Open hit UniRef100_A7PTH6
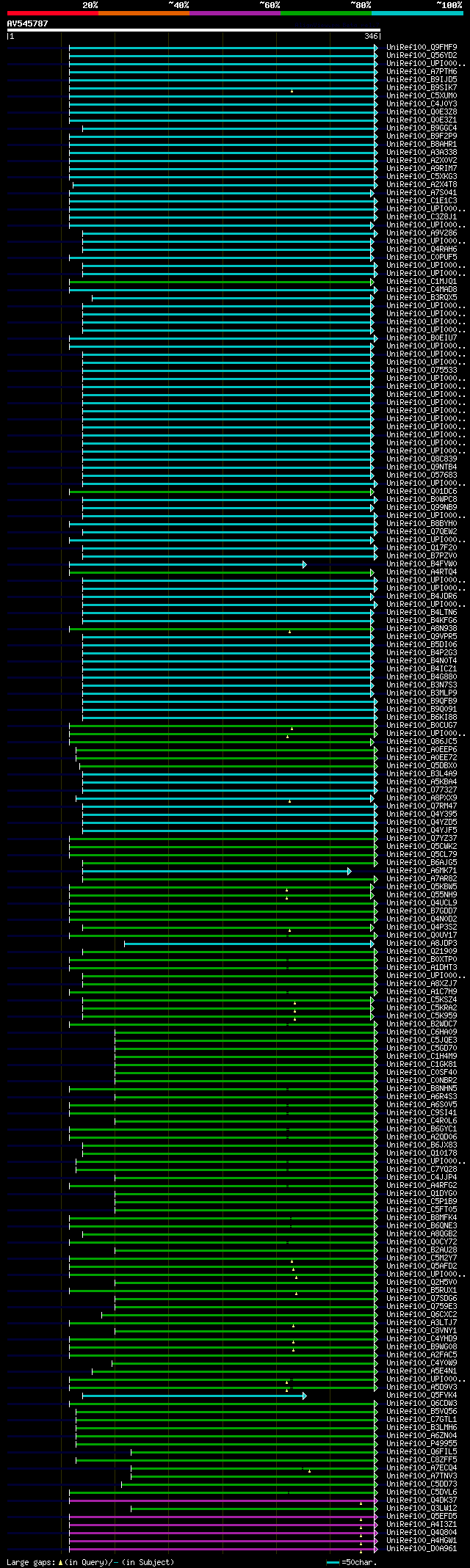The width and height of the screenshot is (470, 1568). click(x=422, y=71)
